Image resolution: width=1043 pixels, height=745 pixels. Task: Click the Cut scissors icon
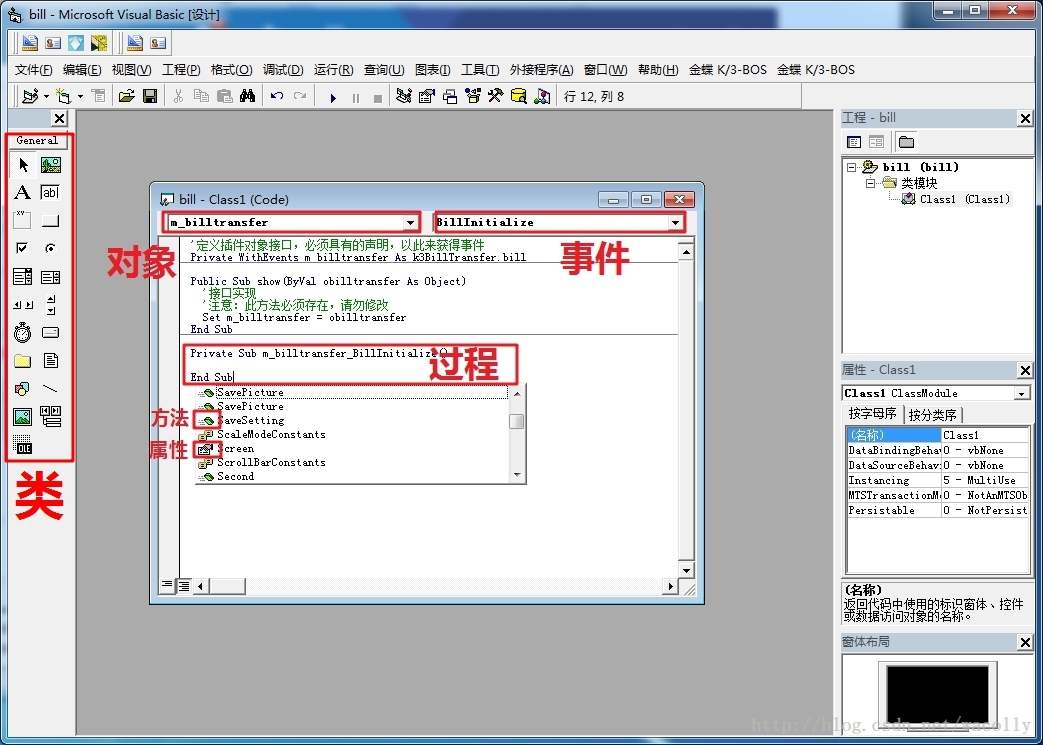[x=178, y=96]
